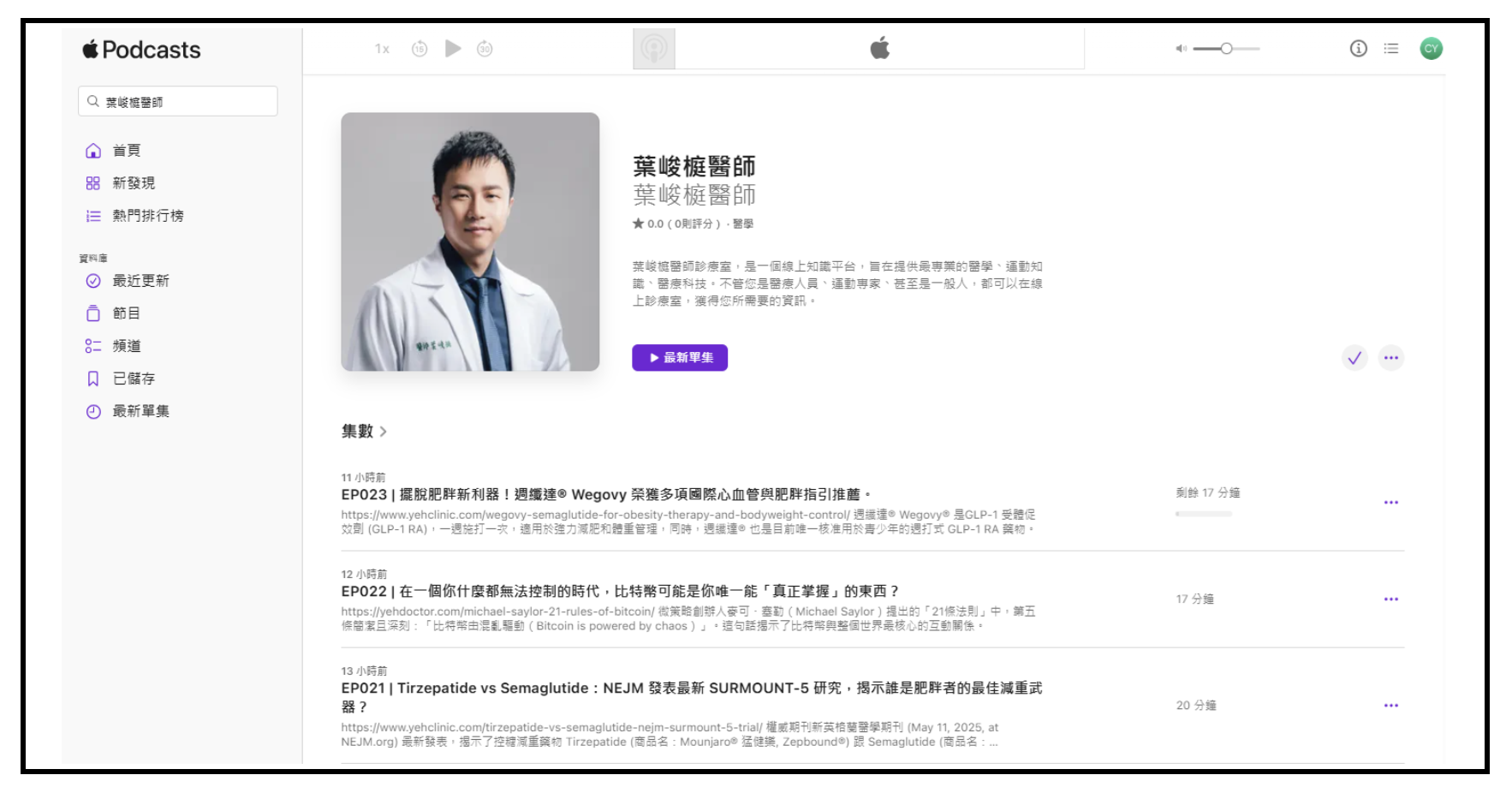Open the show's more options menu

1391,358
